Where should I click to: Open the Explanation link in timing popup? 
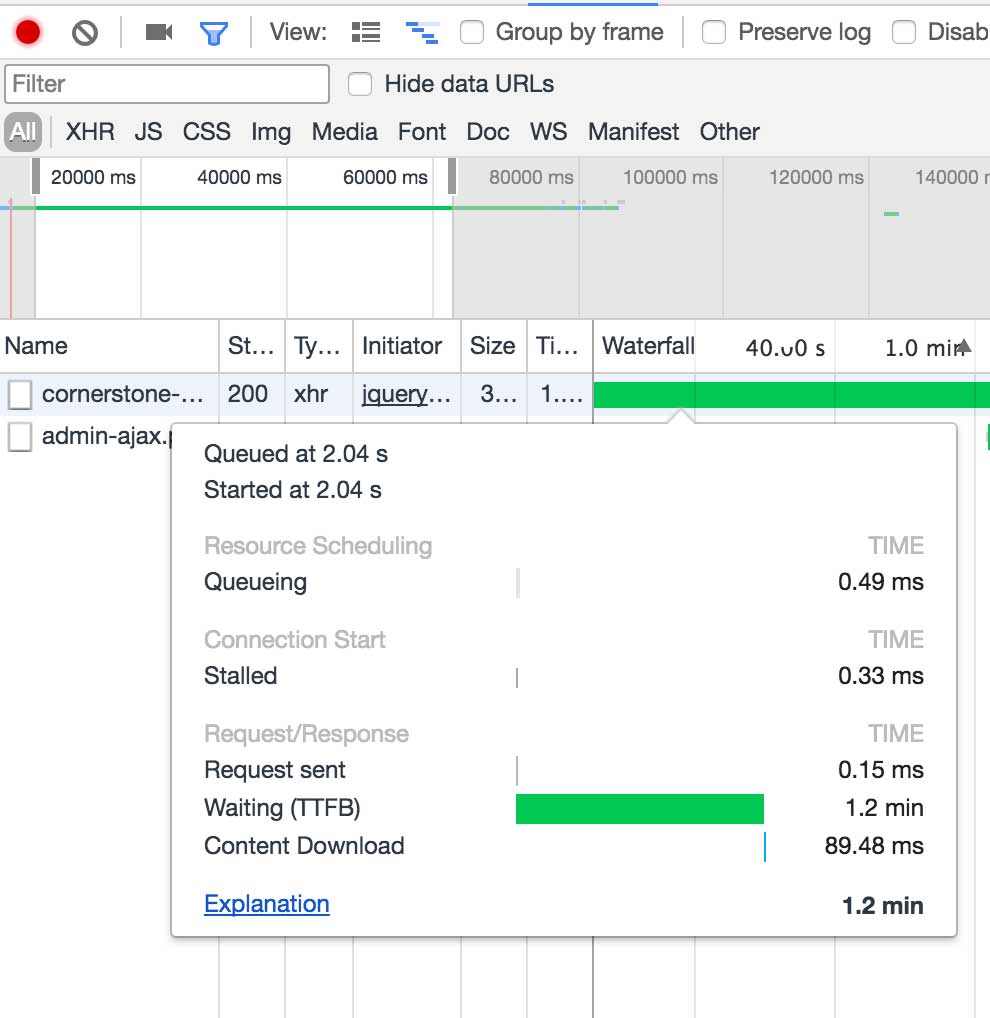click(x=266, y=904)
